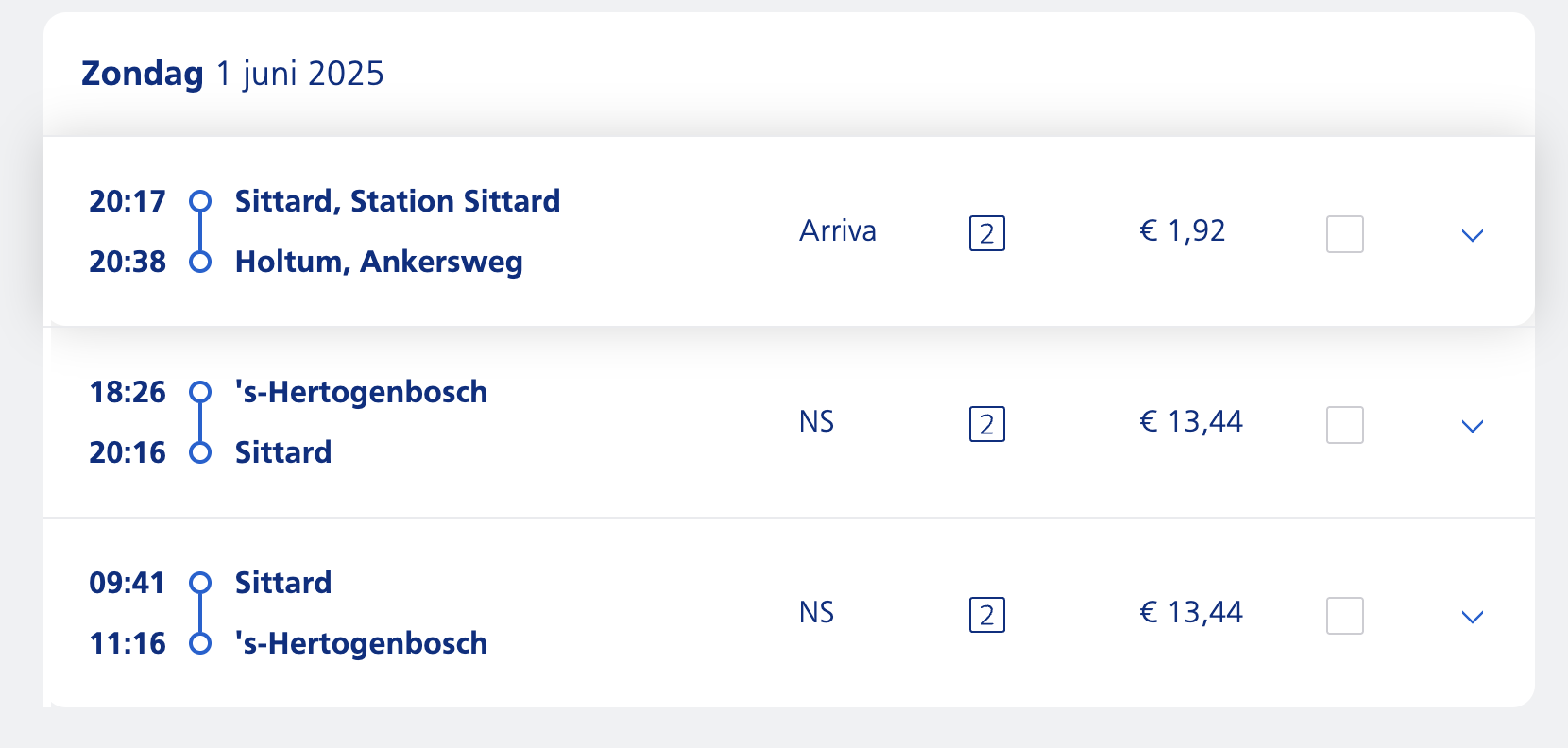The width and height of the screenshot is (1568, 748).
Task: Click the 20:17 departure time
Action: tap(127, 201)
